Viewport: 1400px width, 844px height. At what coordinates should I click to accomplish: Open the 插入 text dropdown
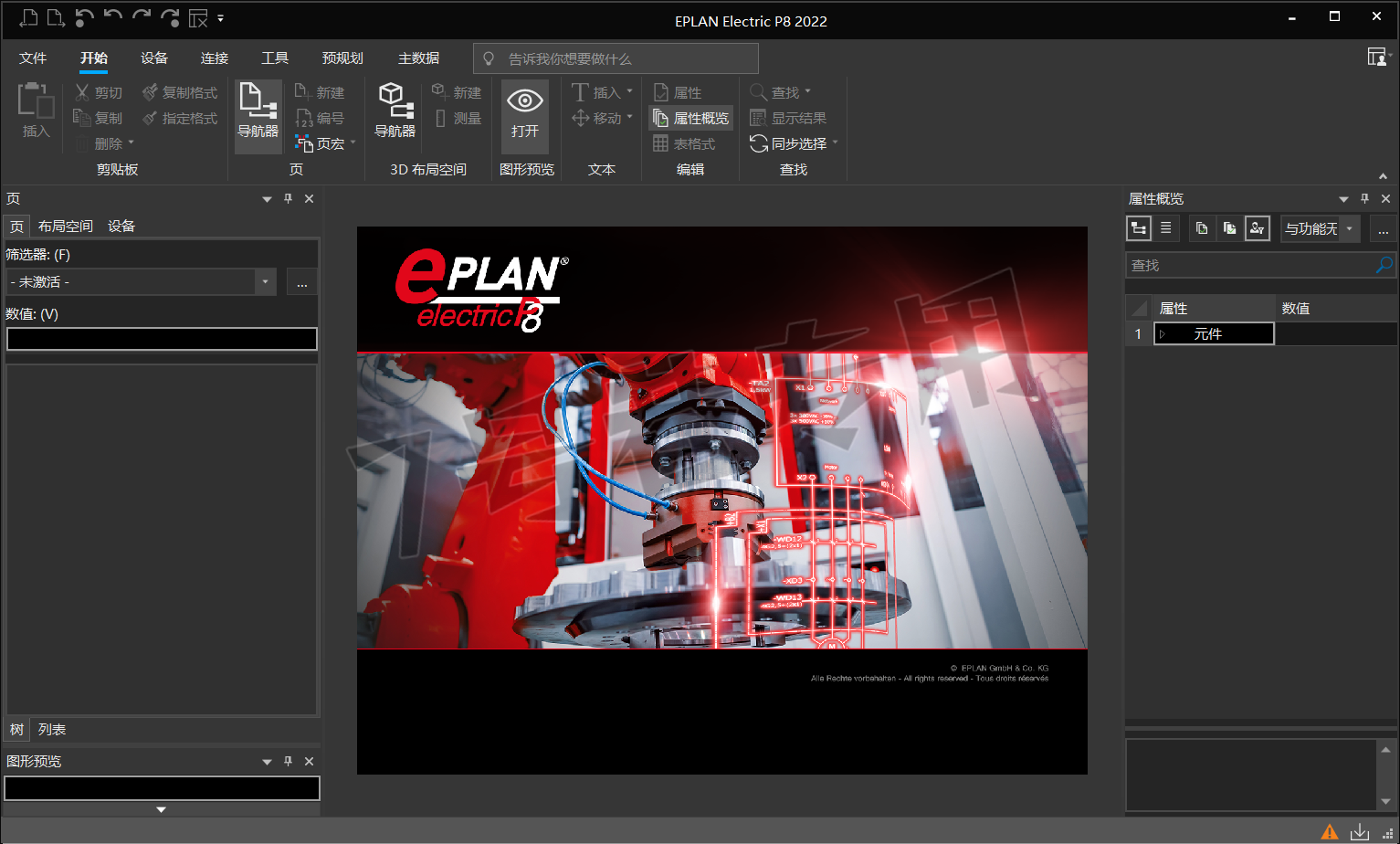(x=629, y=91)
